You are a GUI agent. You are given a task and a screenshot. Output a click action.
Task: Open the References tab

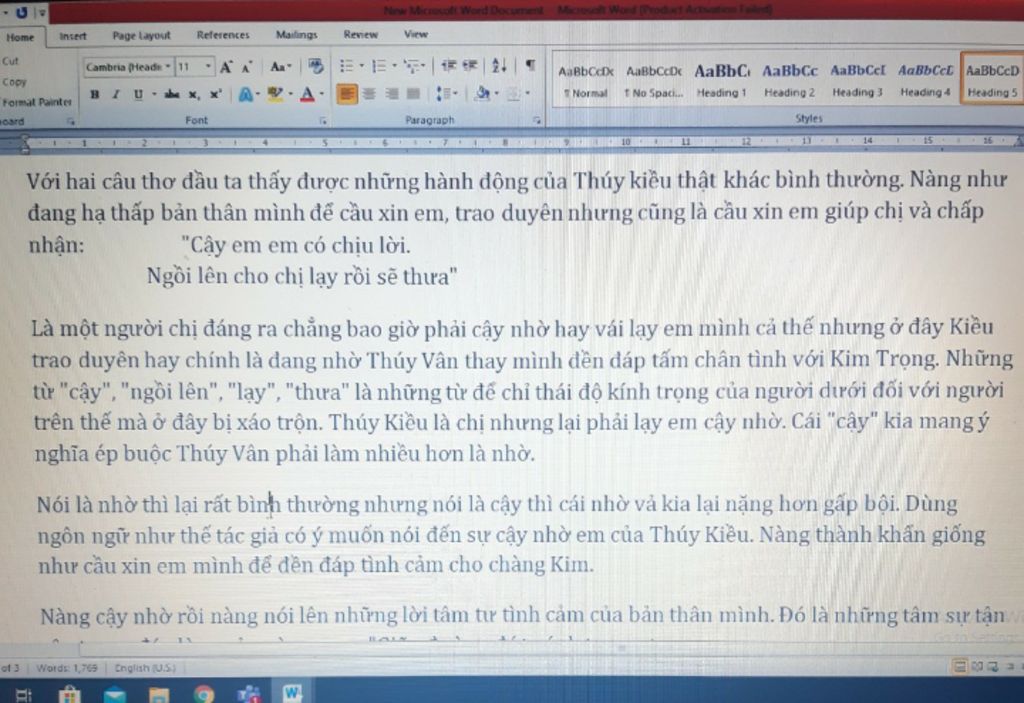click(x=223, y=35)
